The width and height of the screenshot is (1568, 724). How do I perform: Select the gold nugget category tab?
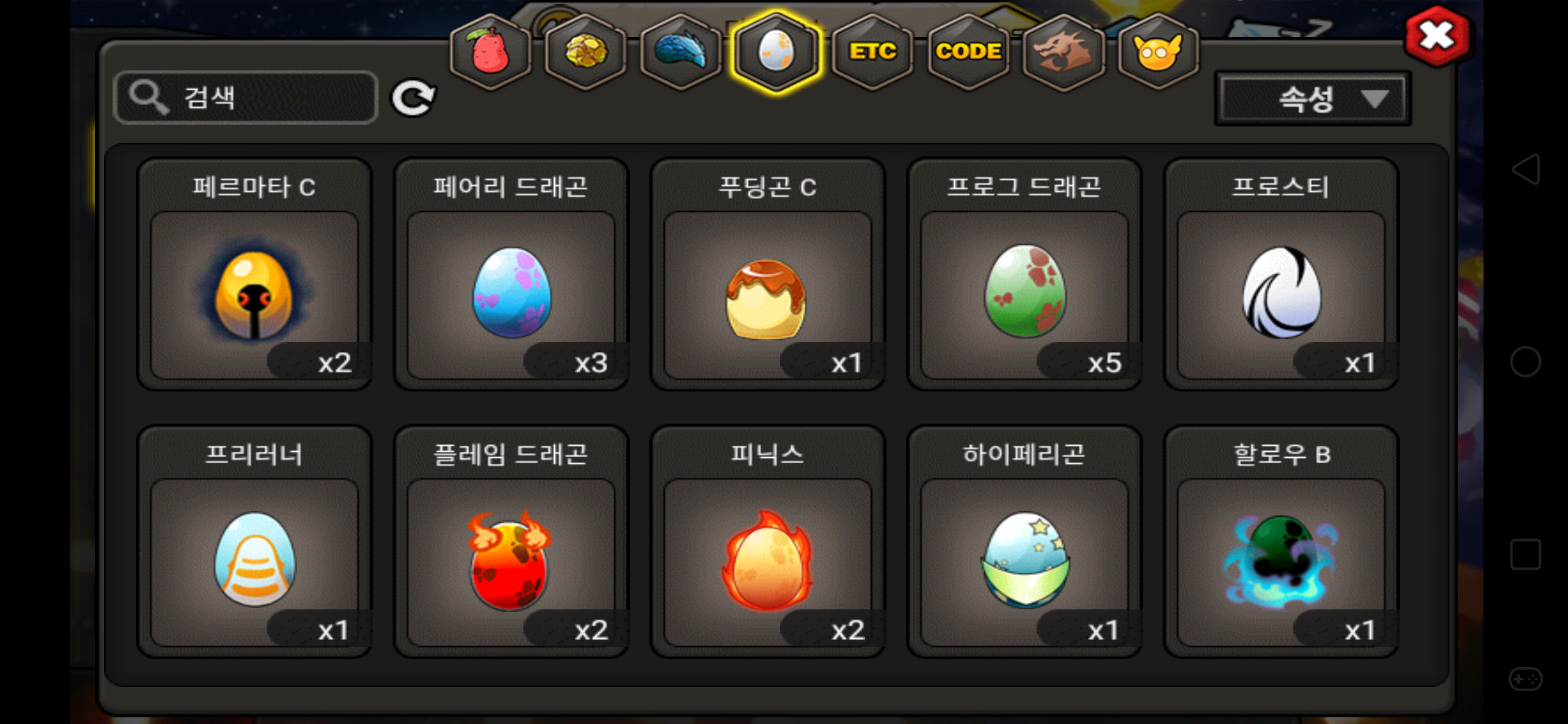(586, 51)
